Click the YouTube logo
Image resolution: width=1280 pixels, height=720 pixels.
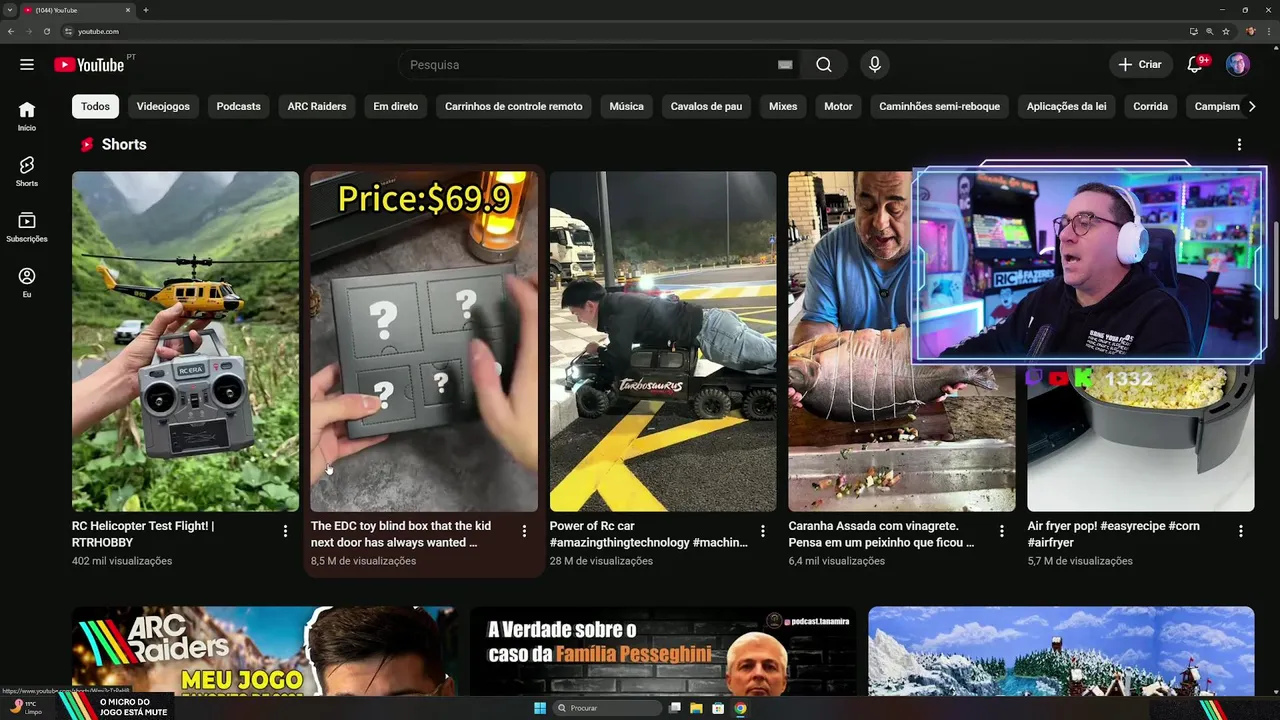tap(89, 65)
